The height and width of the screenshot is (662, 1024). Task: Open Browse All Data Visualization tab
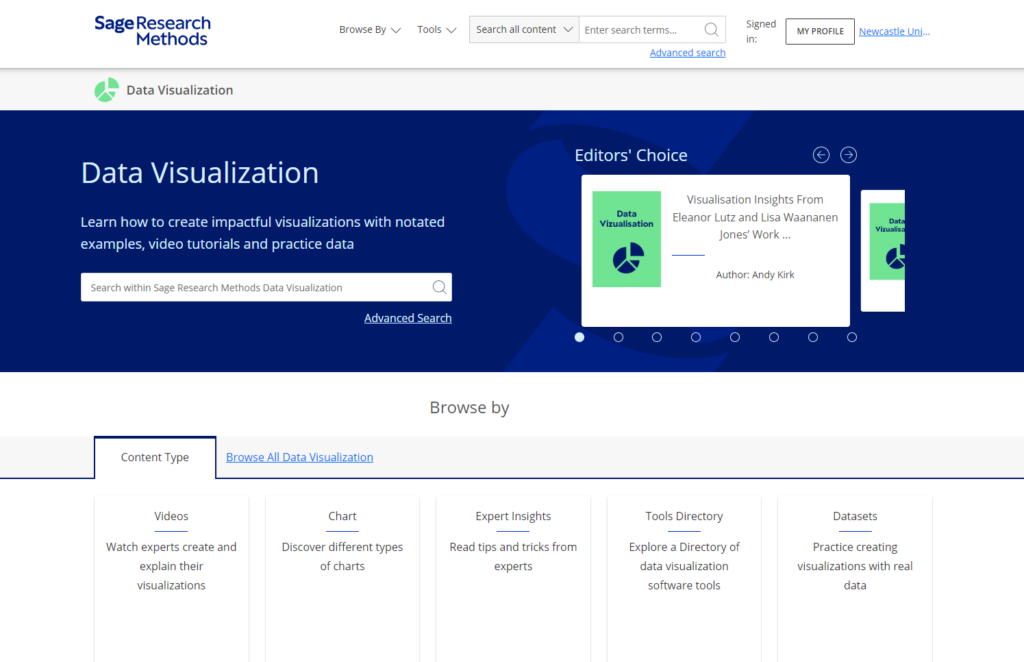point(299,458)
